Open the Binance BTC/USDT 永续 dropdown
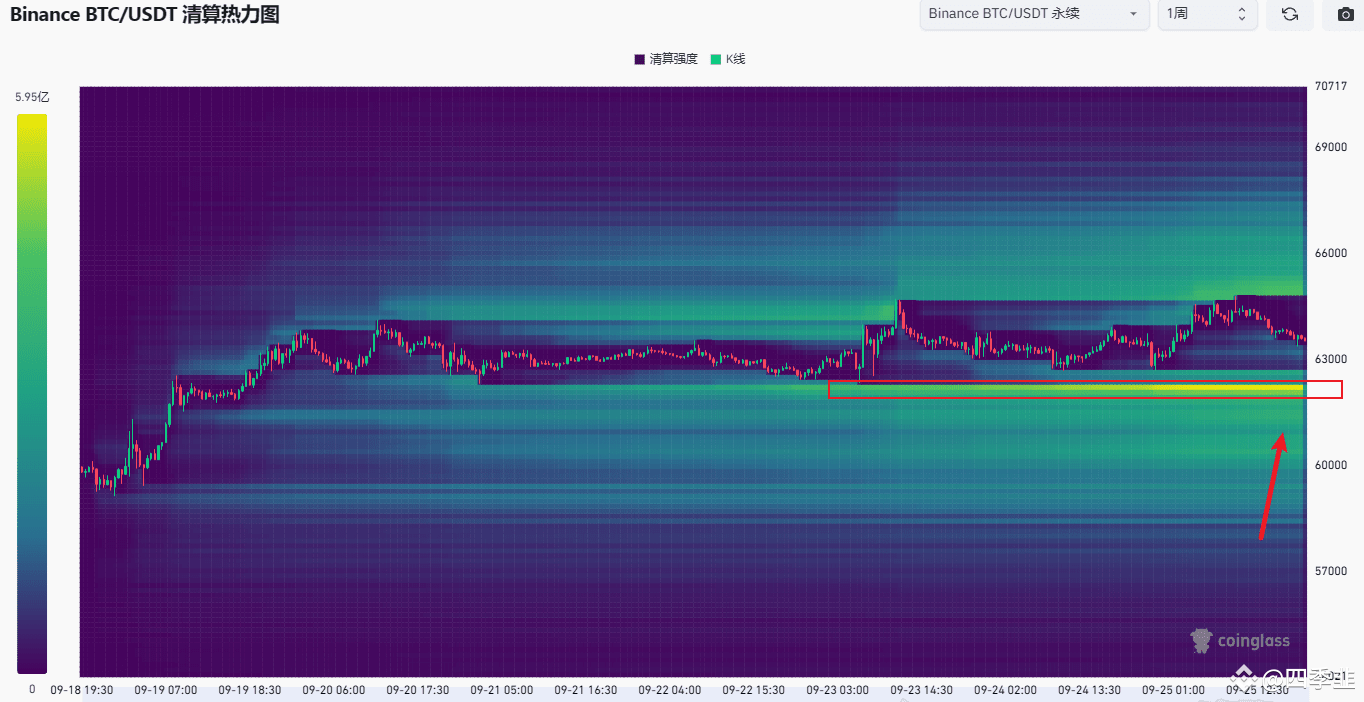The image size is (1364, 702). pyautogui.click(x=1033, y=15)
